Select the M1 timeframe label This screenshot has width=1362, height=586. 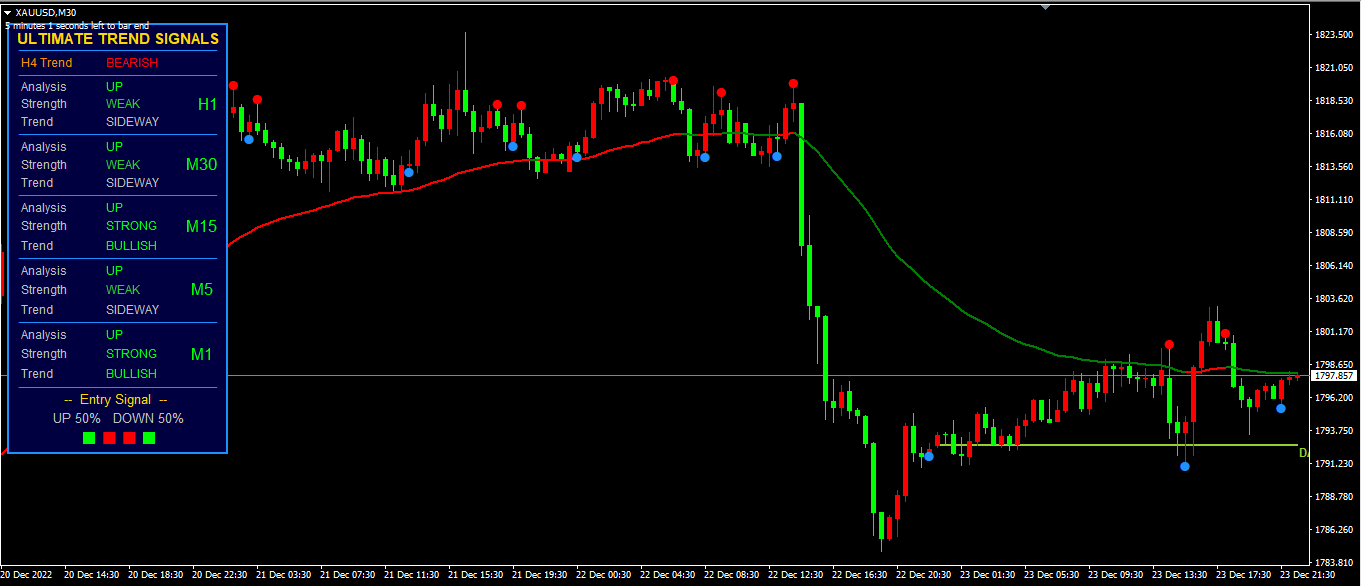pyautogui.click(x=204, y=354)
